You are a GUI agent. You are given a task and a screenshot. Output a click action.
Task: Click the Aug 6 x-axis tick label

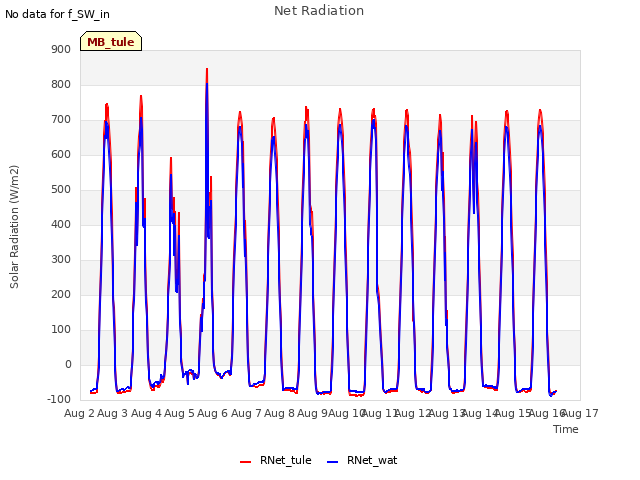coord(212,413)
